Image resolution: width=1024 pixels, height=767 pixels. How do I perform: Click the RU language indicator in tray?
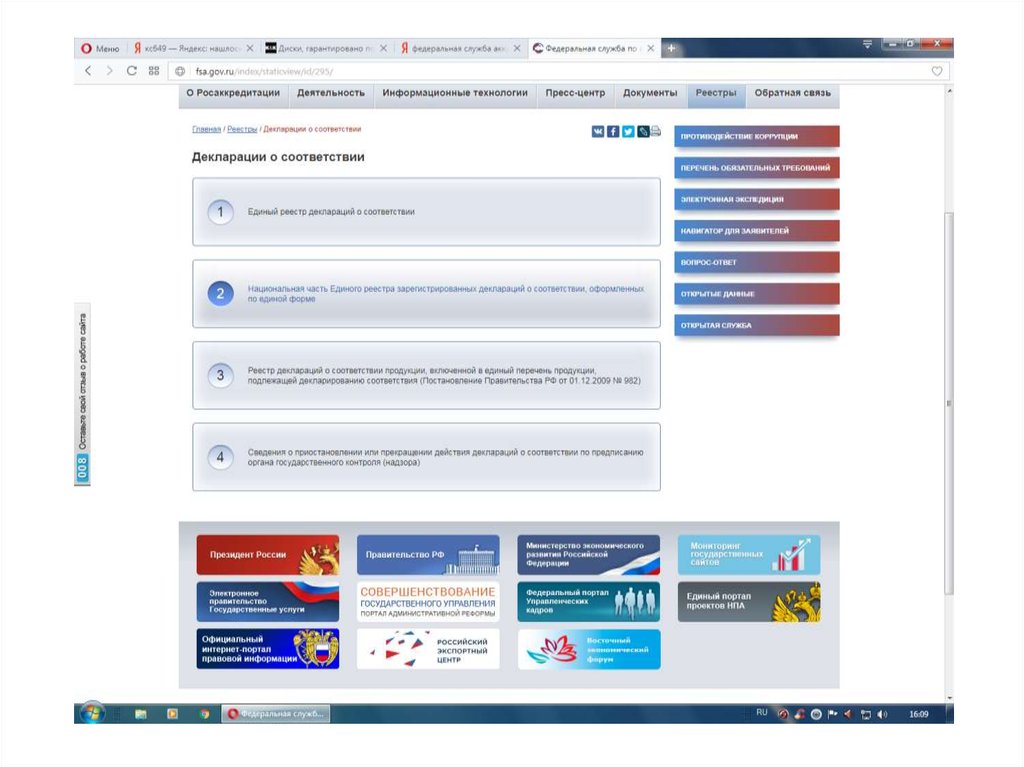coord(762,713)
